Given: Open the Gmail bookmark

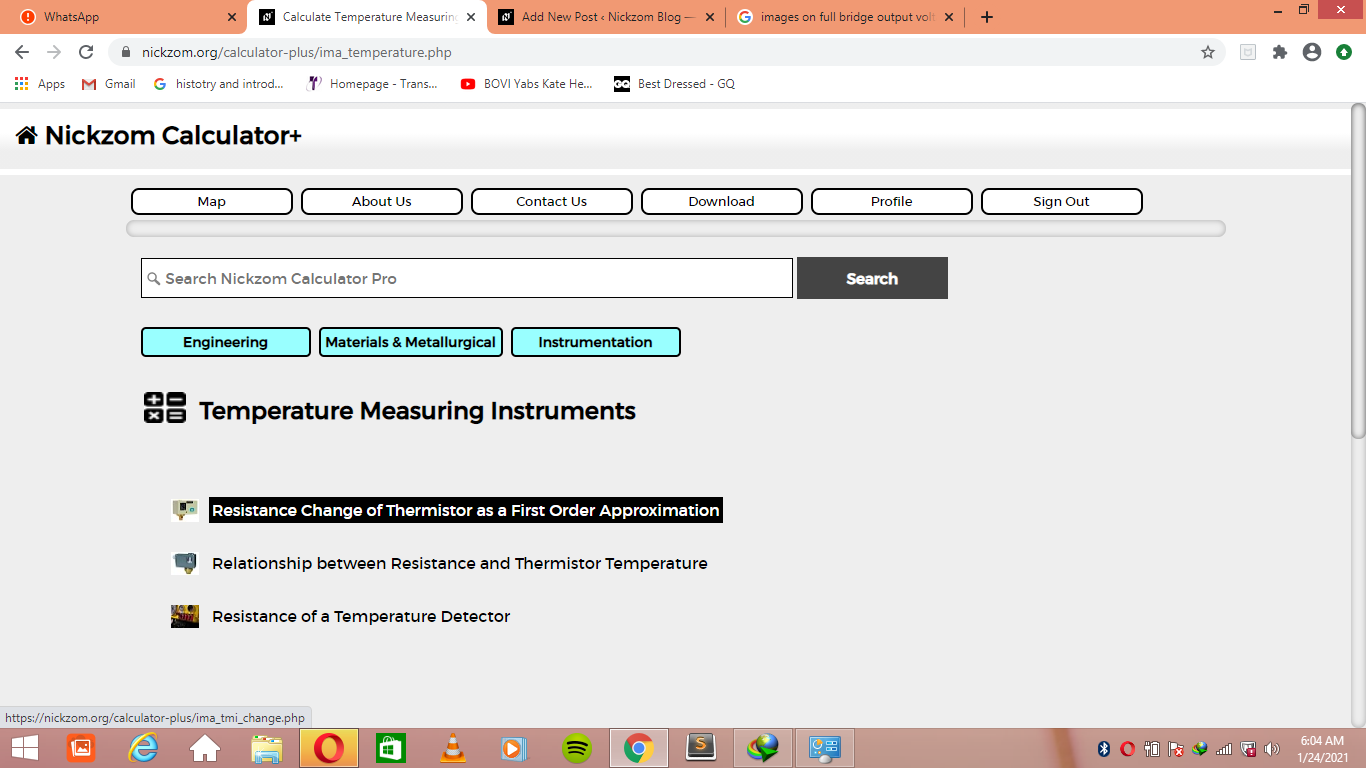Looking at the screenshot, I should point(109,84).
